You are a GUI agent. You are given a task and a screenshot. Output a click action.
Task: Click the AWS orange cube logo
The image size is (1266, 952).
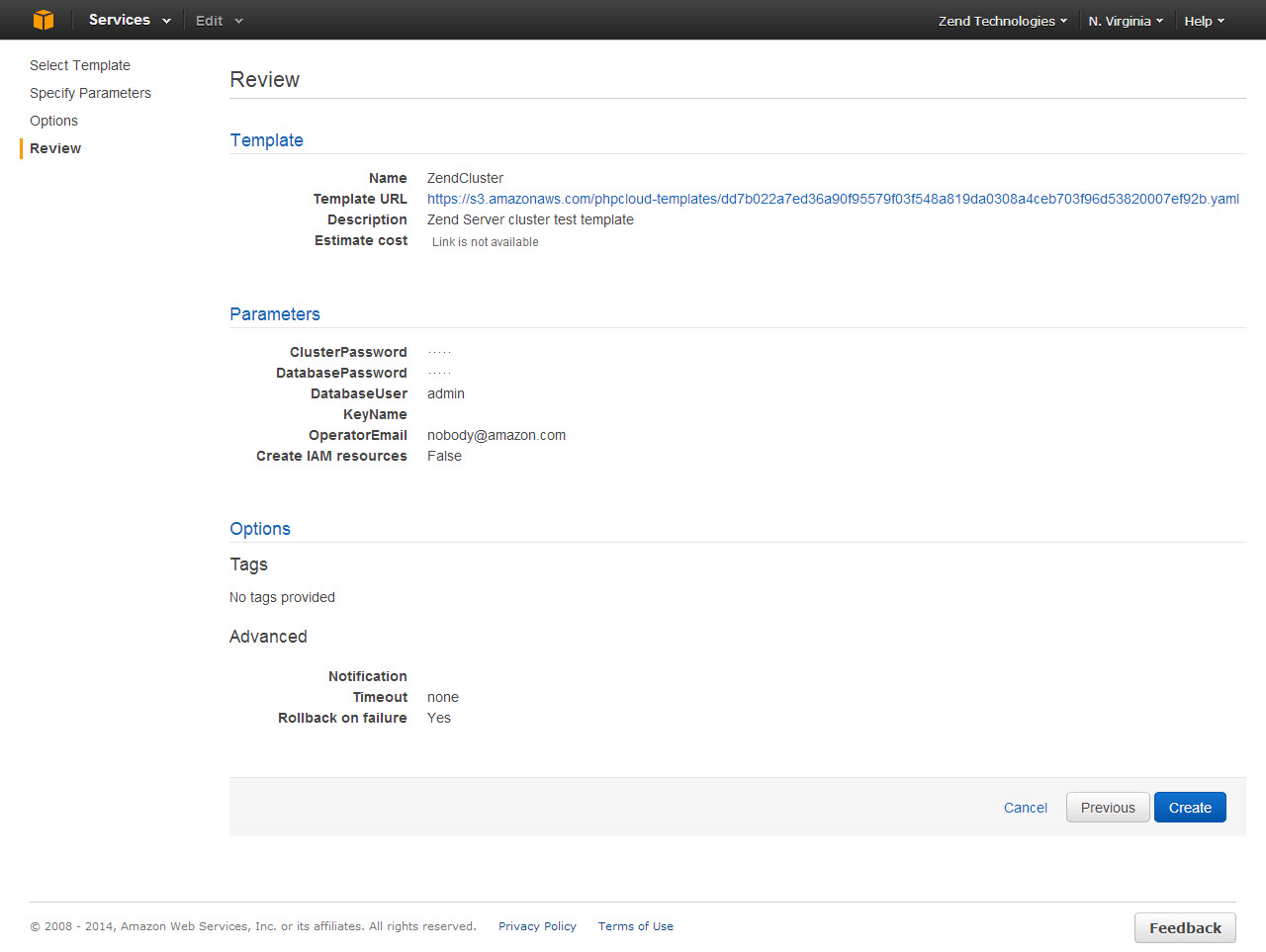[x=44, y=20]
